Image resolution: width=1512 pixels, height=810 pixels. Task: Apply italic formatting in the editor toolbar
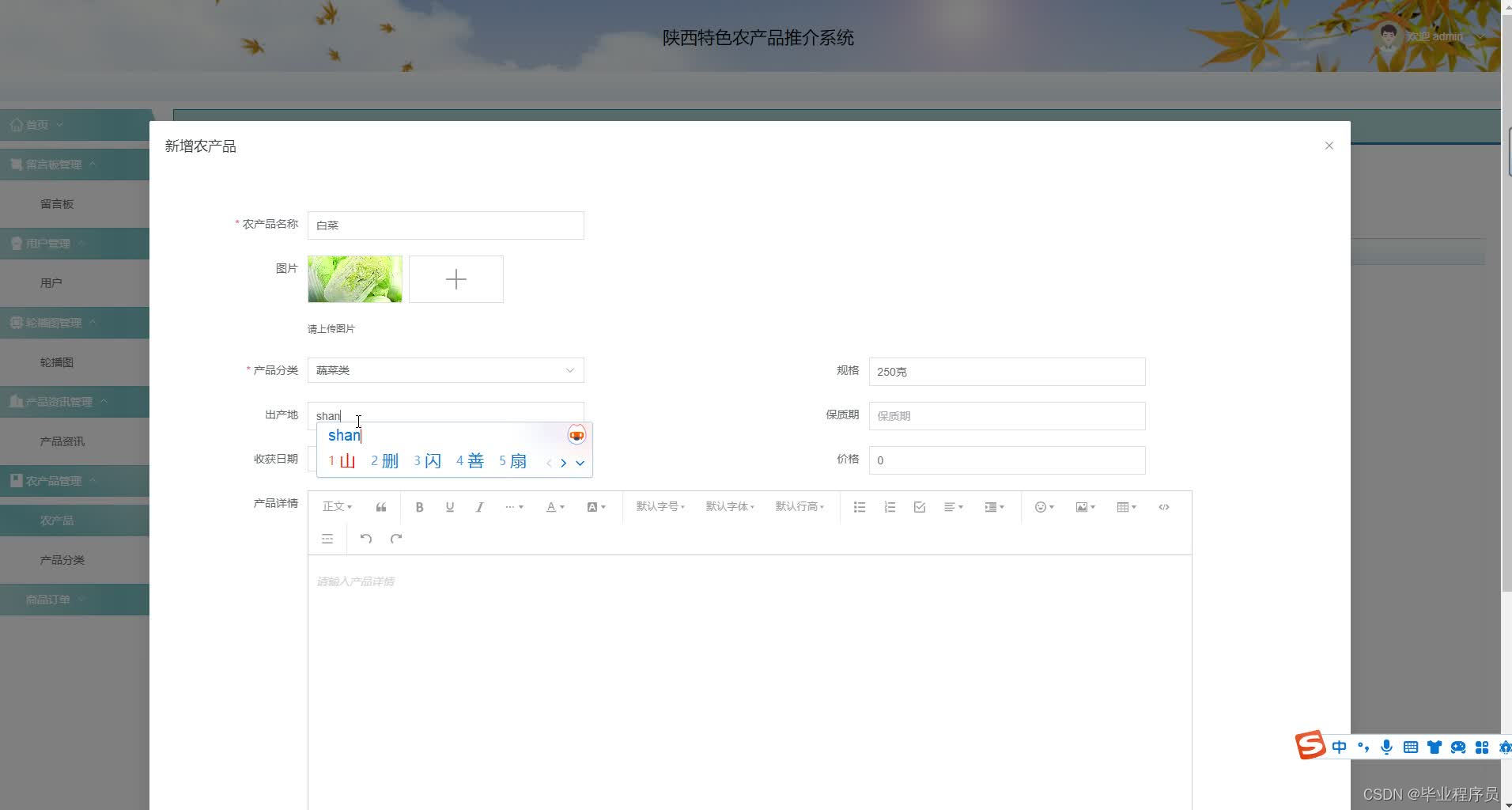tap(479, 506)
